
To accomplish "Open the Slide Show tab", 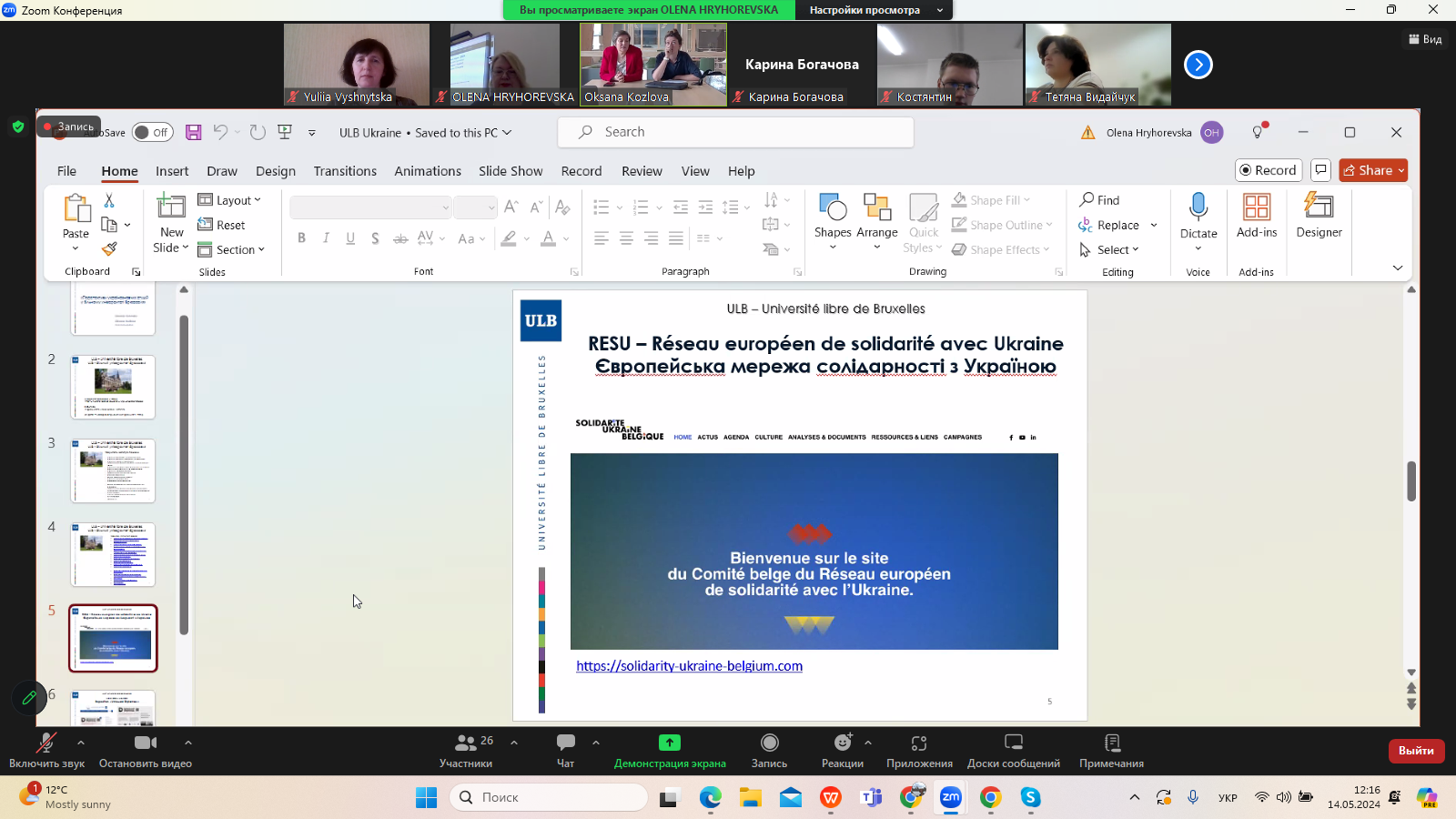I will pos(511,171).
